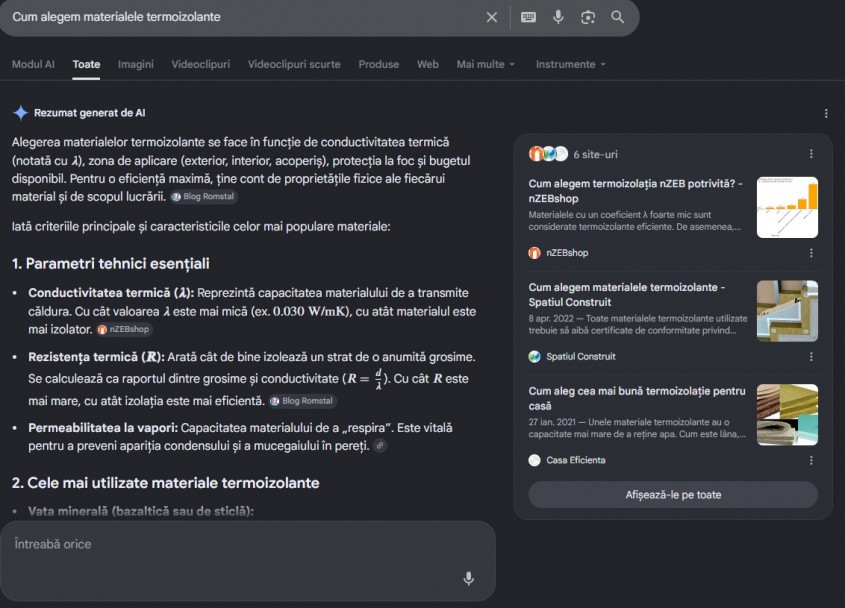Image resolution: width=845 pixels, height=608 pixels.
Task: Open the options menu next to Spatiul Construit
Action: [811, 356]
